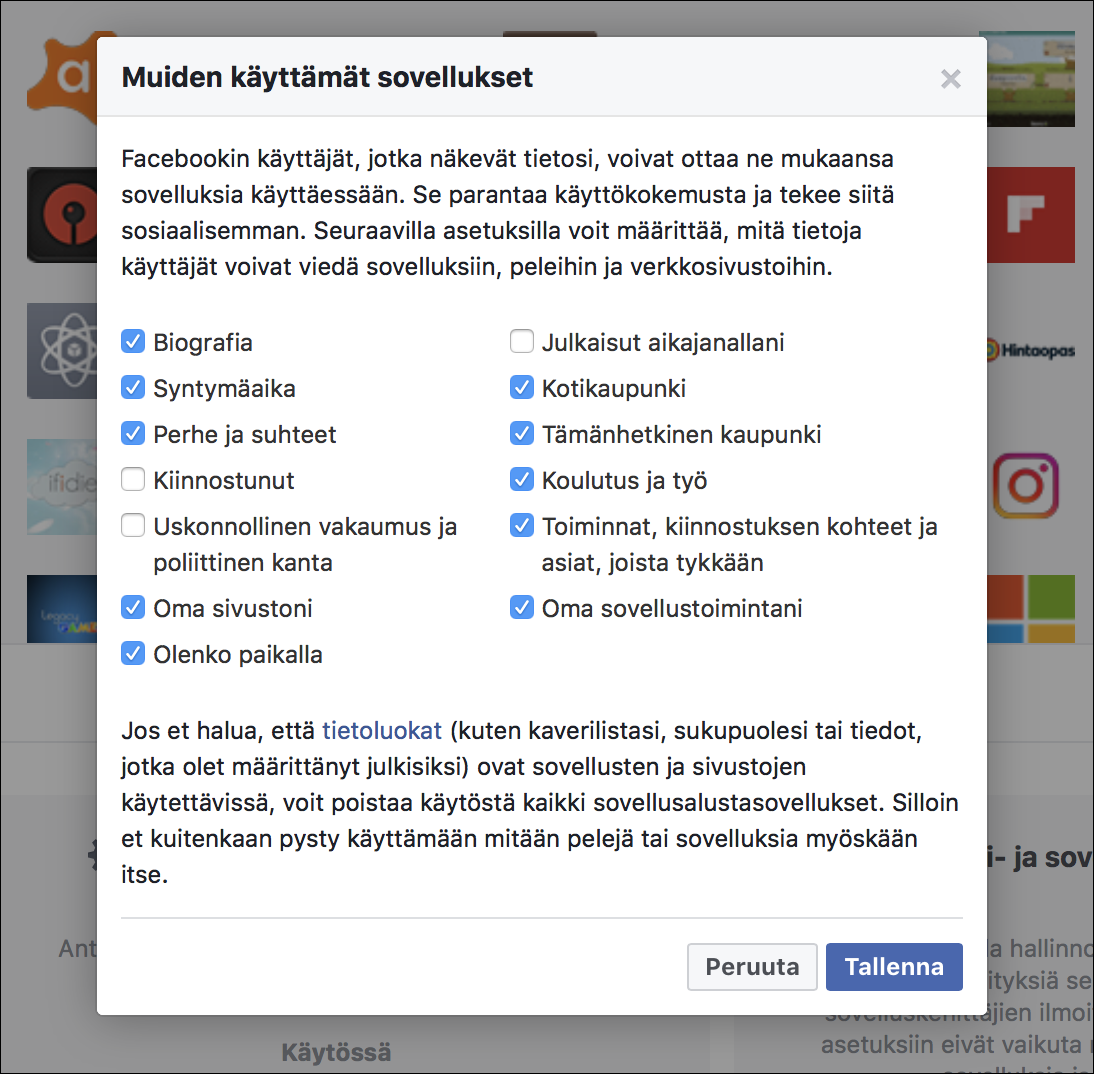Enable the Kiinnostunut checkbox

tap(133, 480)
